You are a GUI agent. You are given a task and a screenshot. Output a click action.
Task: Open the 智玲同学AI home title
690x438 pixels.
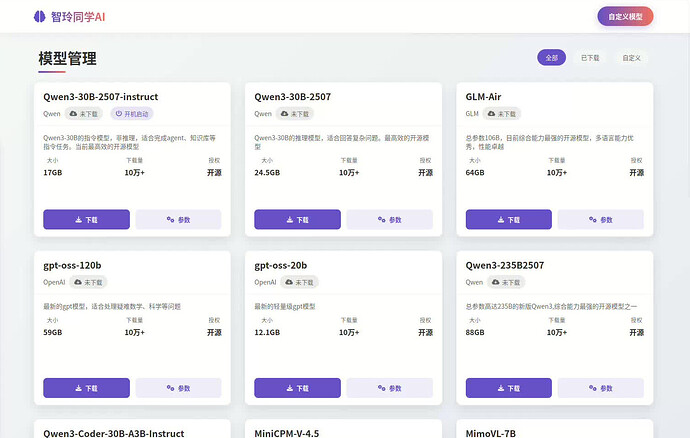78,17
